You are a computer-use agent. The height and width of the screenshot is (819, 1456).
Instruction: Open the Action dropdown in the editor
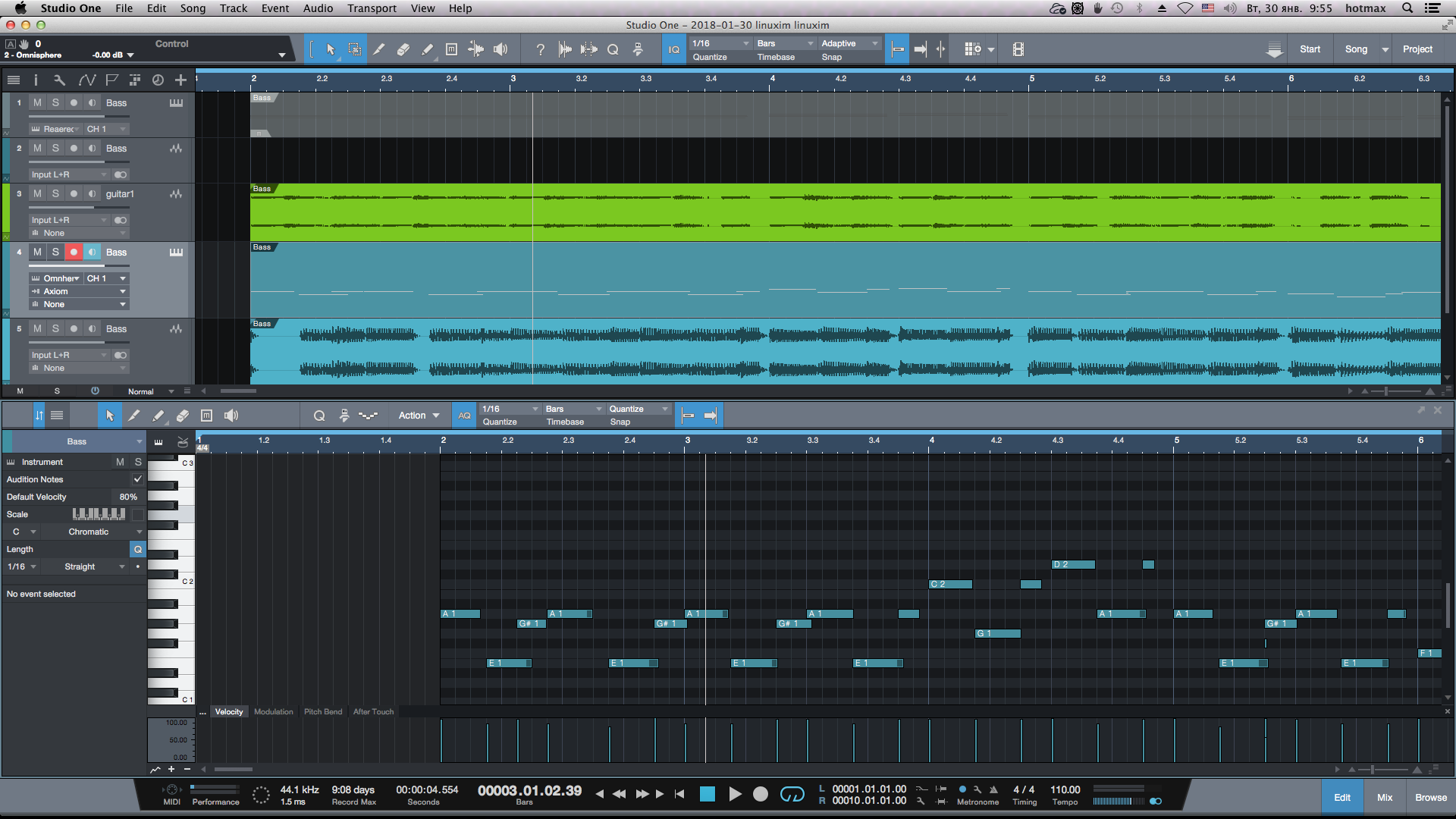(419, 416)
